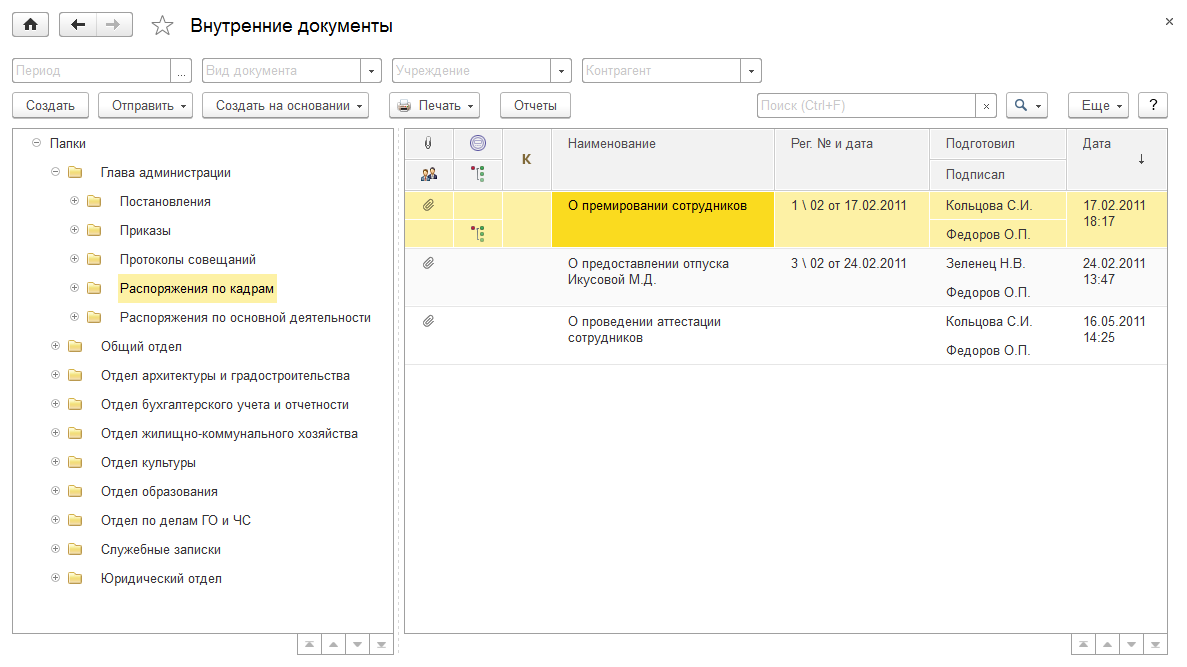Click attachment icon for О предоставлении отпуска
The height and width of the screenshot is (667, 1187).
[428, 263]
